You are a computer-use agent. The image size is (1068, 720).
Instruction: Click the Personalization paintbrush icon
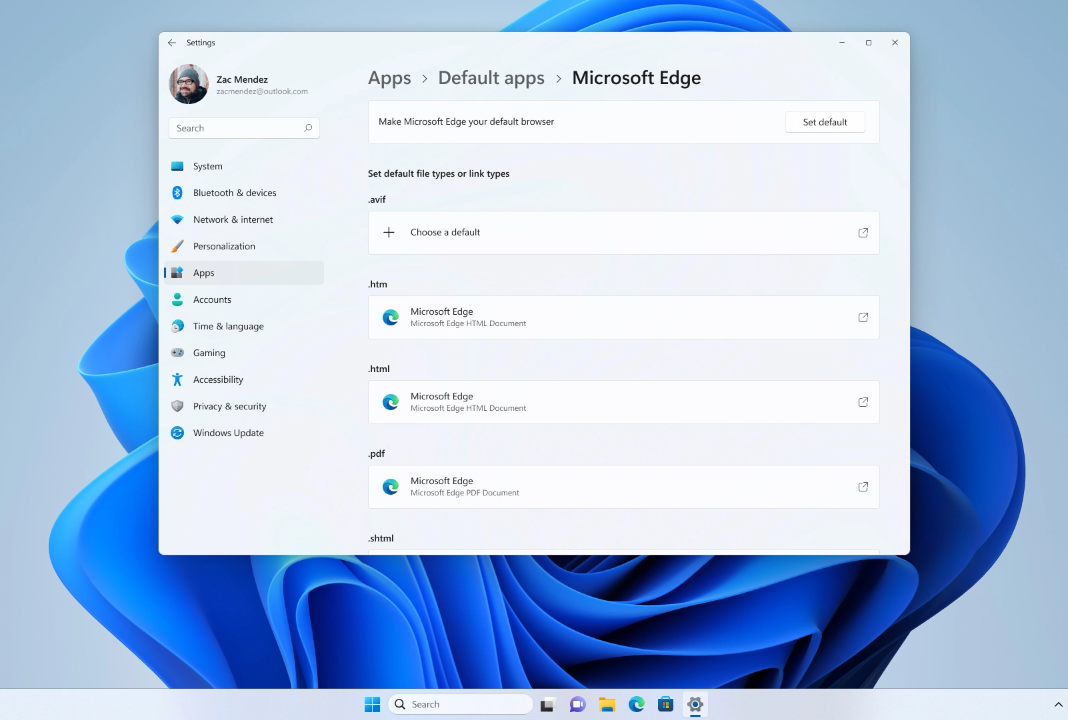[x=177, y=246]
